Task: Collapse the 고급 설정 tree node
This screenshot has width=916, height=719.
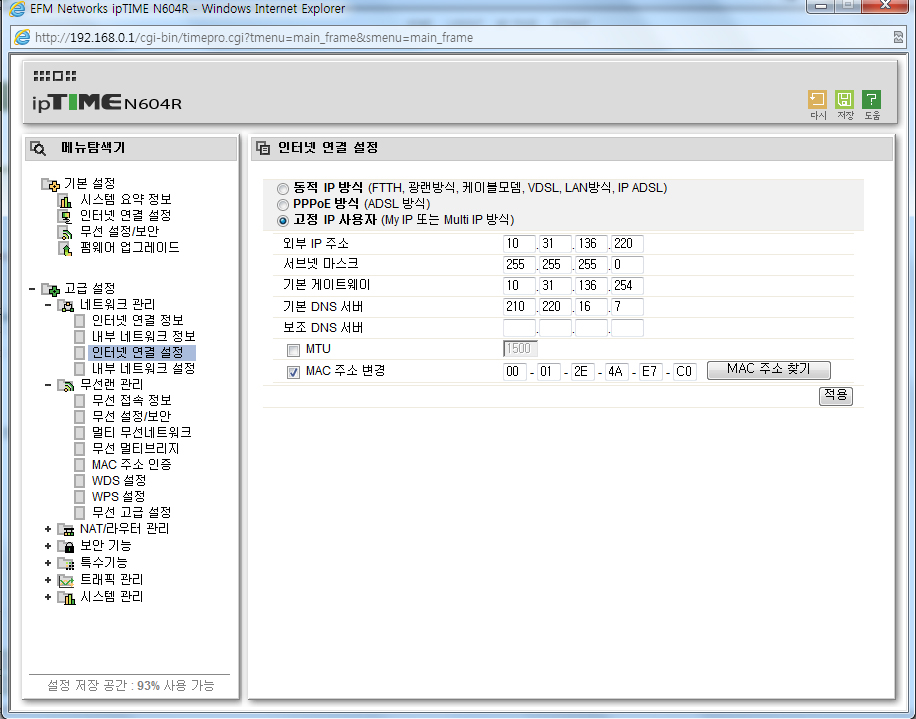Action: (32, 289)
